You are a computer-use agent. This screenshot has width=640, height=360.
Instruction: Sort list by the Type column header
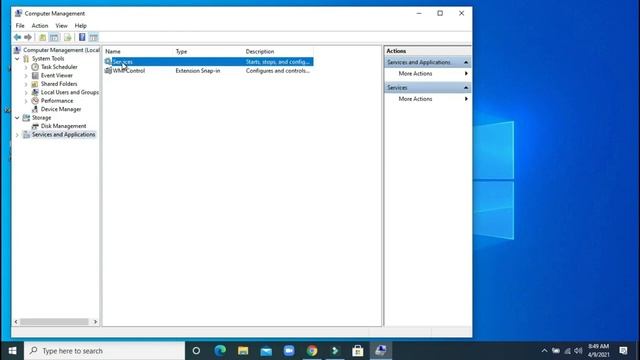click(x=208, y=51)
